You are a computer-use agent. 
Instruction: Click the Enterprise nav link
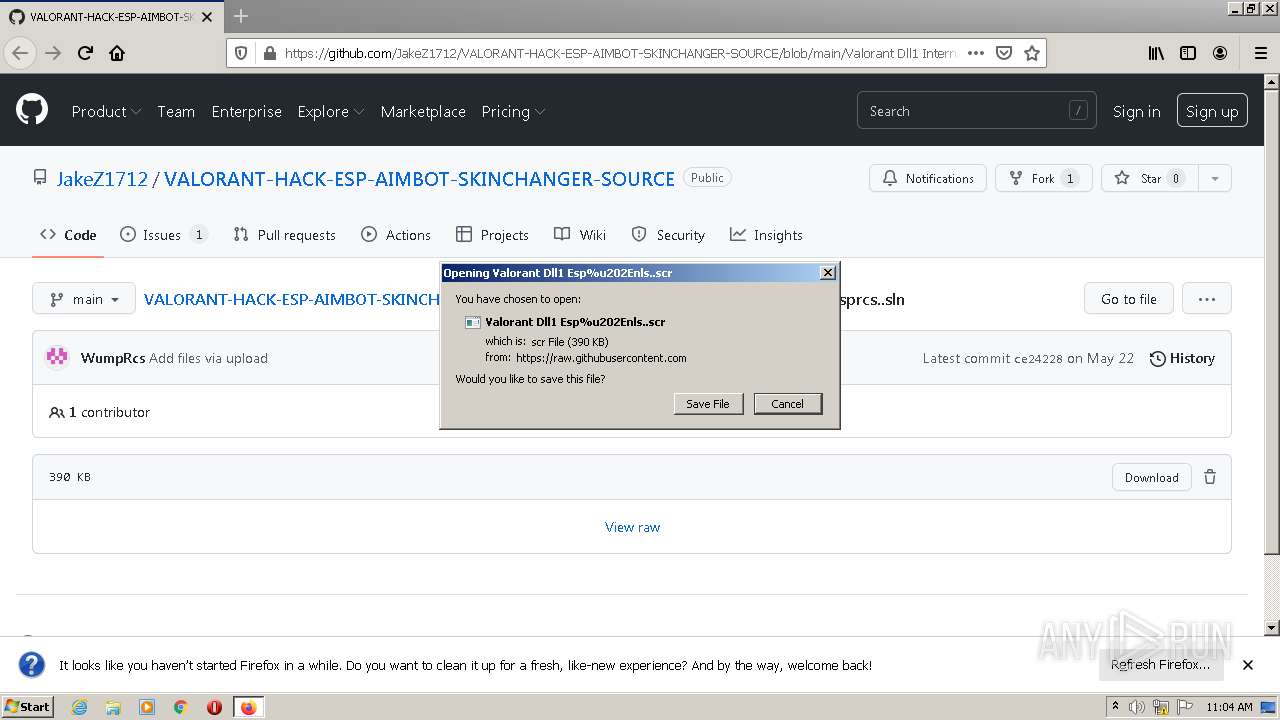point(246,111)
